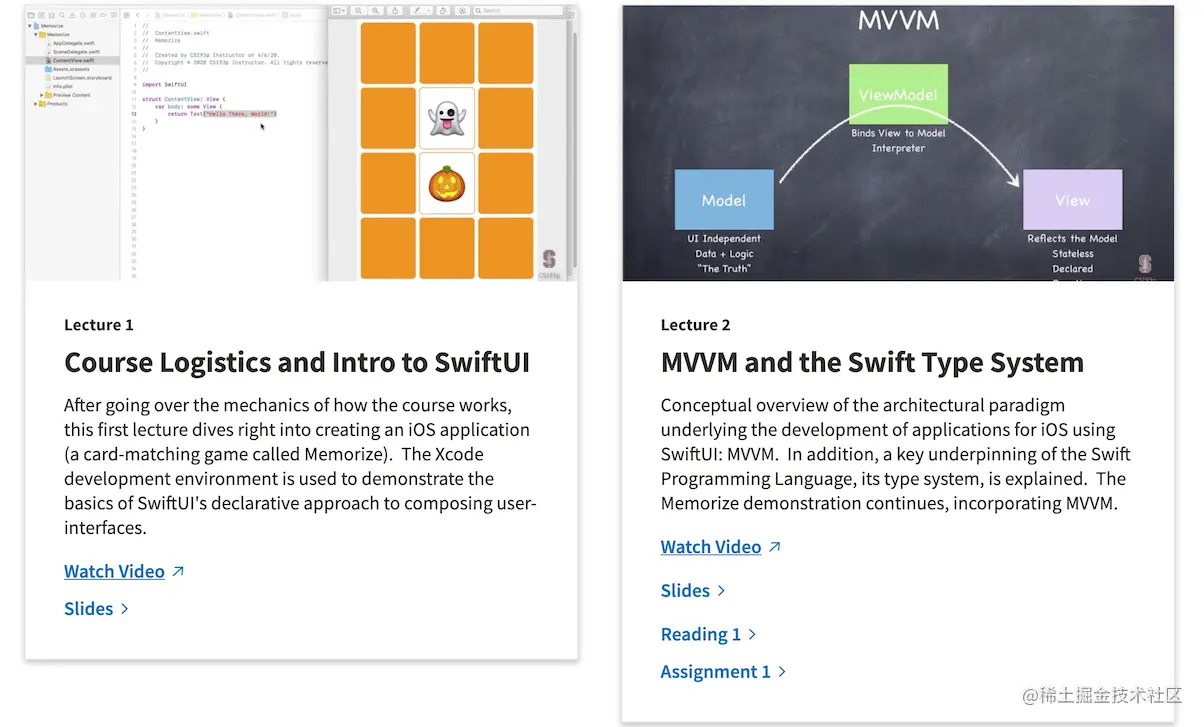1204x727 pixels.
Task: Click chevron next to Reading 1
Action: tap(752, 634)
